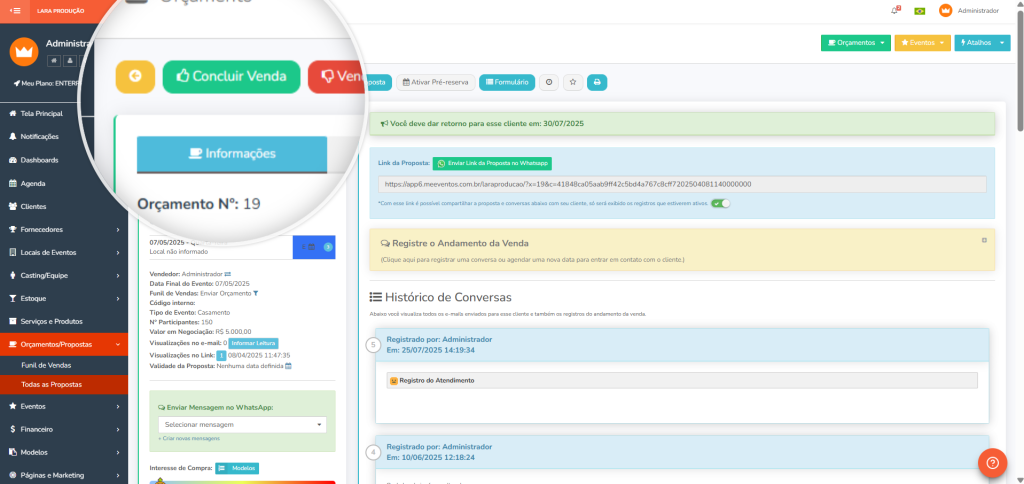Open the Atalhos blue dropdown in the header
The height and width of the screenshot is (484, 1024).
pos(982,42)
